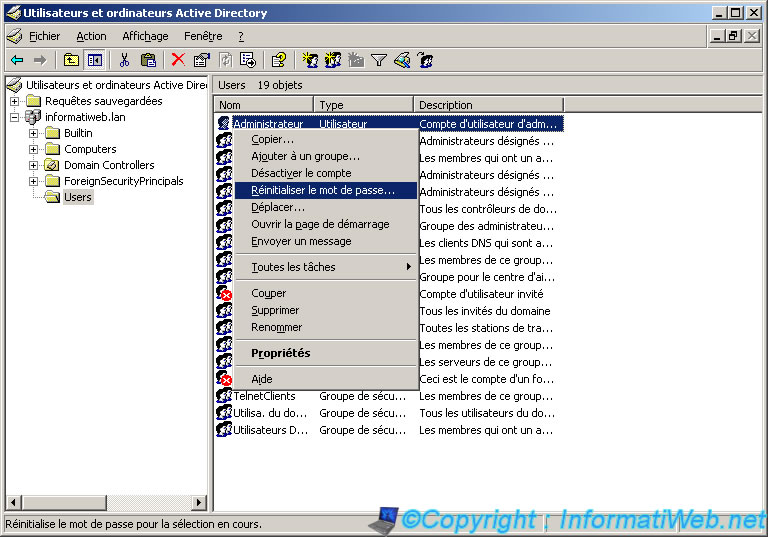Click the Filter funnel icon
Image resolution: width=768 pixels, height=537 pixels.
click(379, 60)
